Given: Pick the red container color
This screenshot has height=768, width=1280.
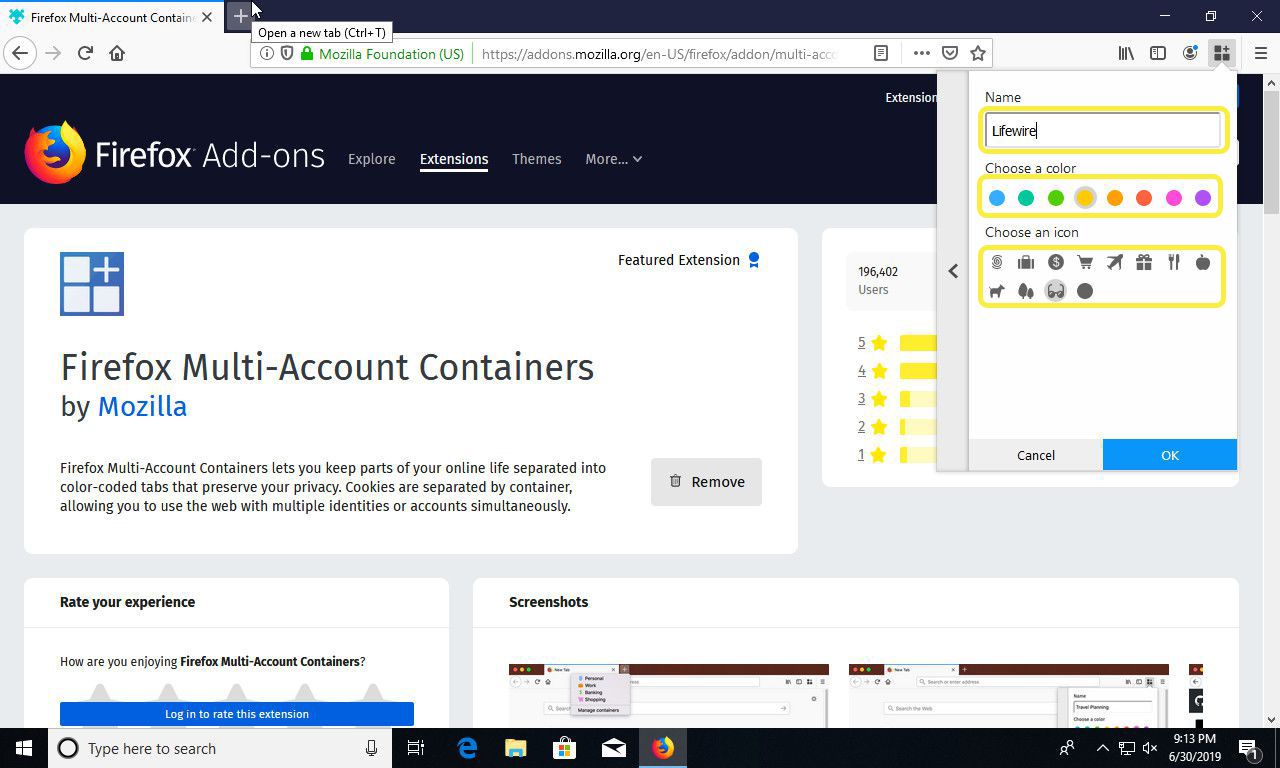Looking at the screenshot, I should tap(1144, 198).
